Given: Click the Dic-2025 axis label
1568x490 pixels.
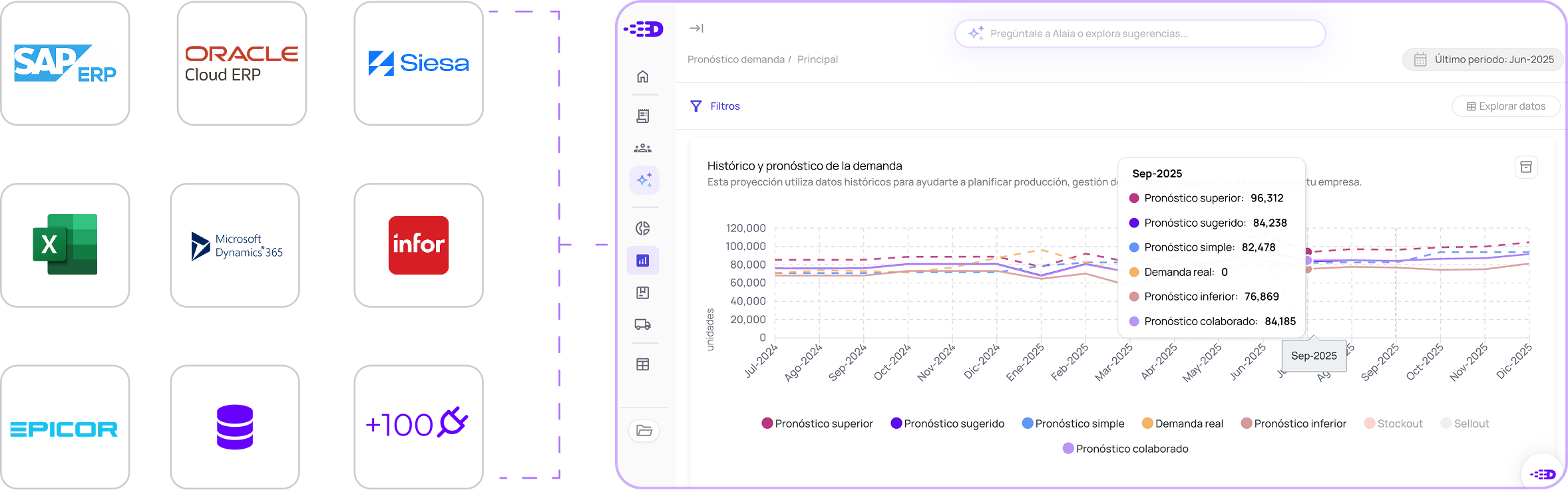Looking at the screenshot, I should coord(1514,361).
